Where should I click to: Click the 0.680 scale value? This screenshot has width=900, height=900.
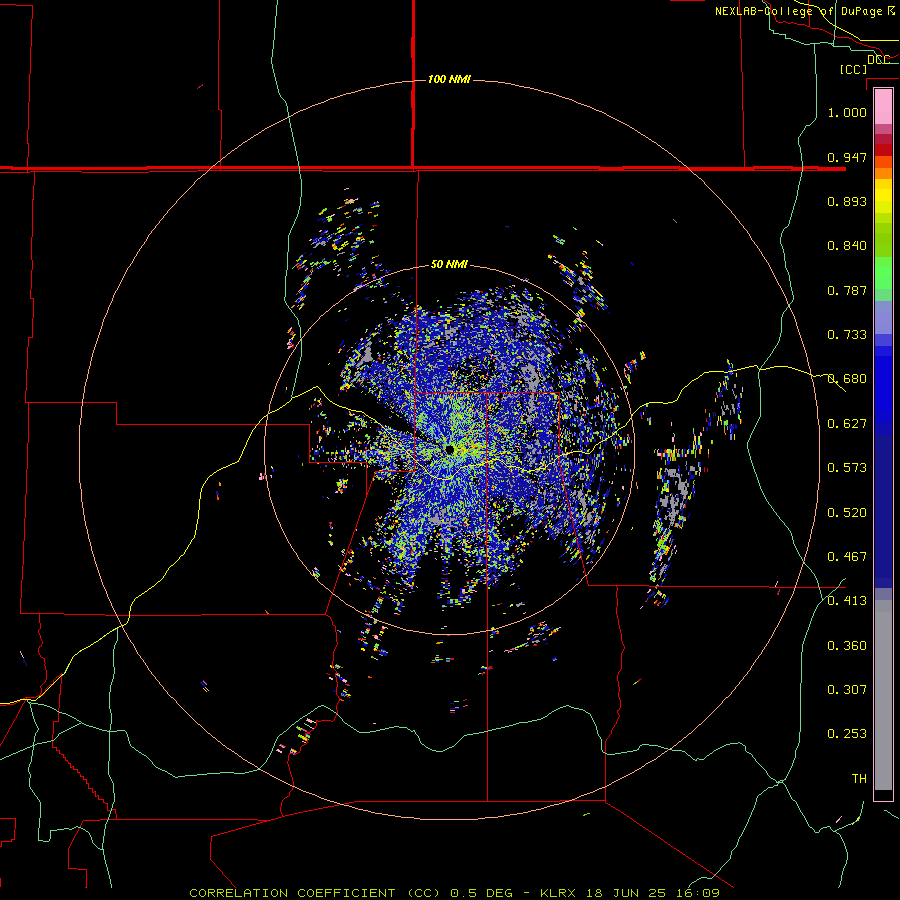tap(847, 378)
